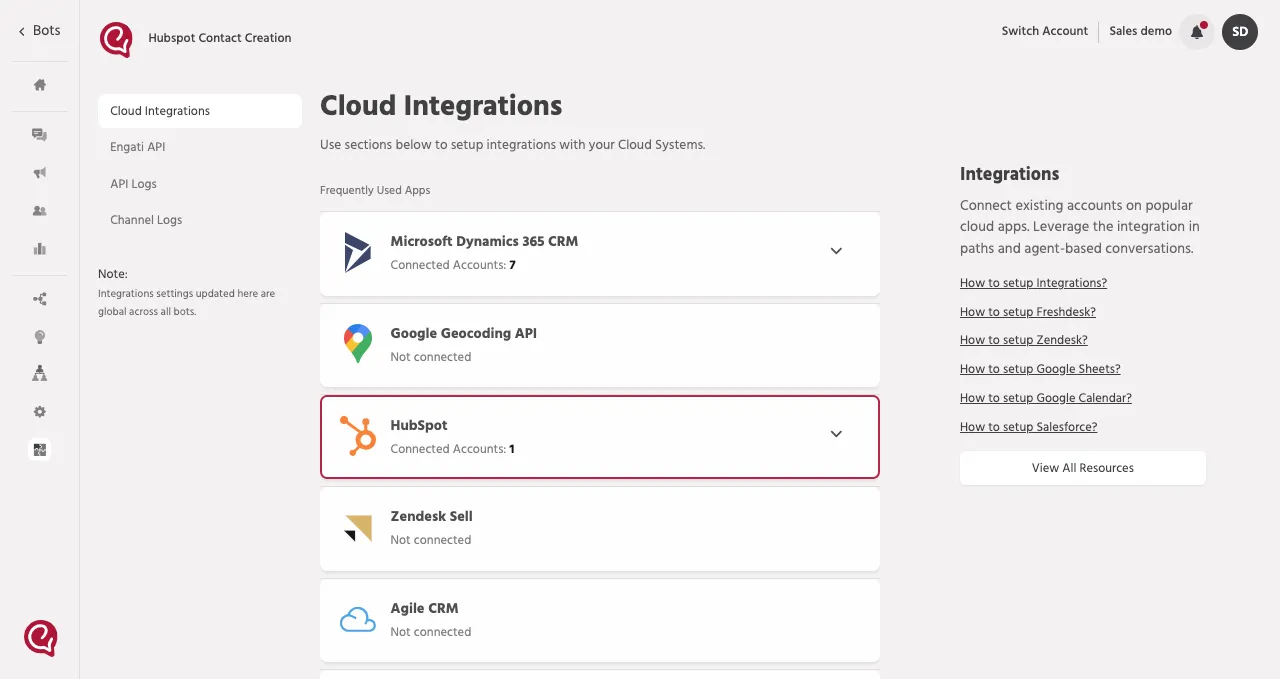Open the chat messages icon in sidebar
Viewport: 1280px width, 679px height.
pyautogui.click(x=40, y=135)
